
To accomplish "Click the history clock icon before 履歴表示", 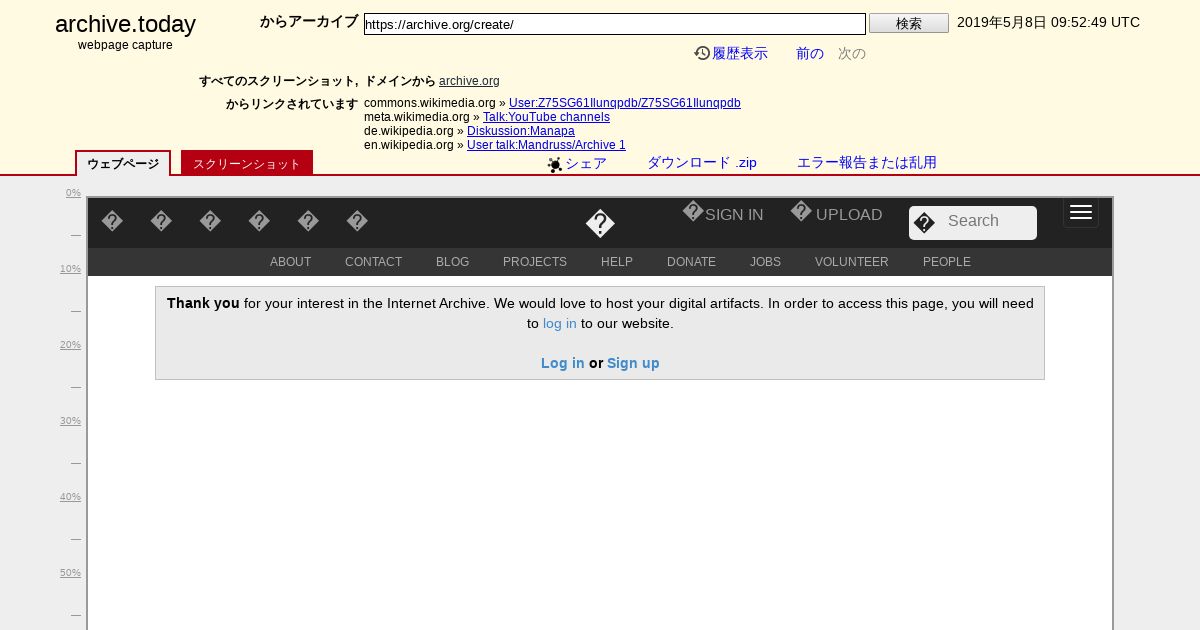I will (x=702, y=53).
